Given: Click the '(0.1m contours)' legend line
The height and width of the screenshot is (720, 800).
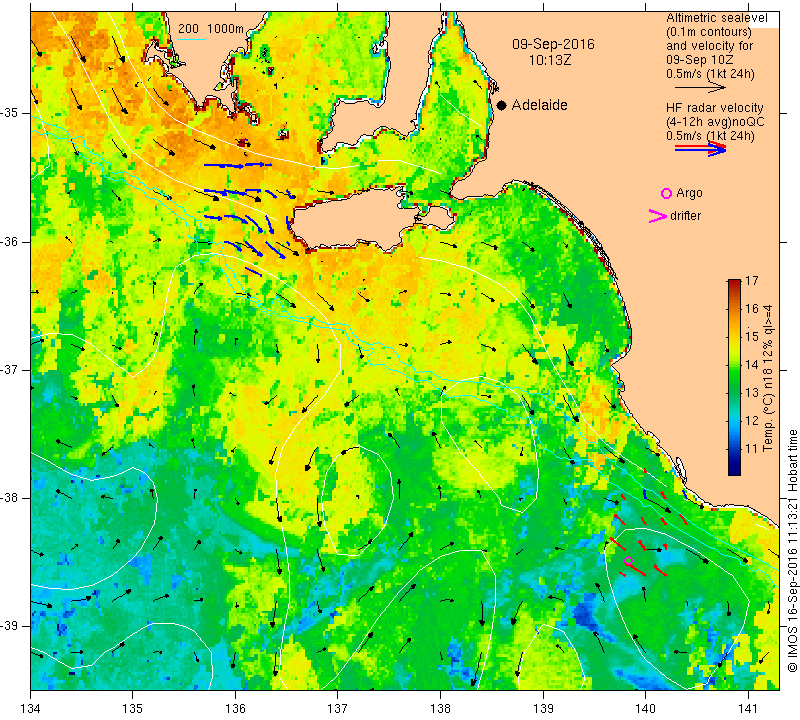Looking at the screenshot, I should click(708, 32).
